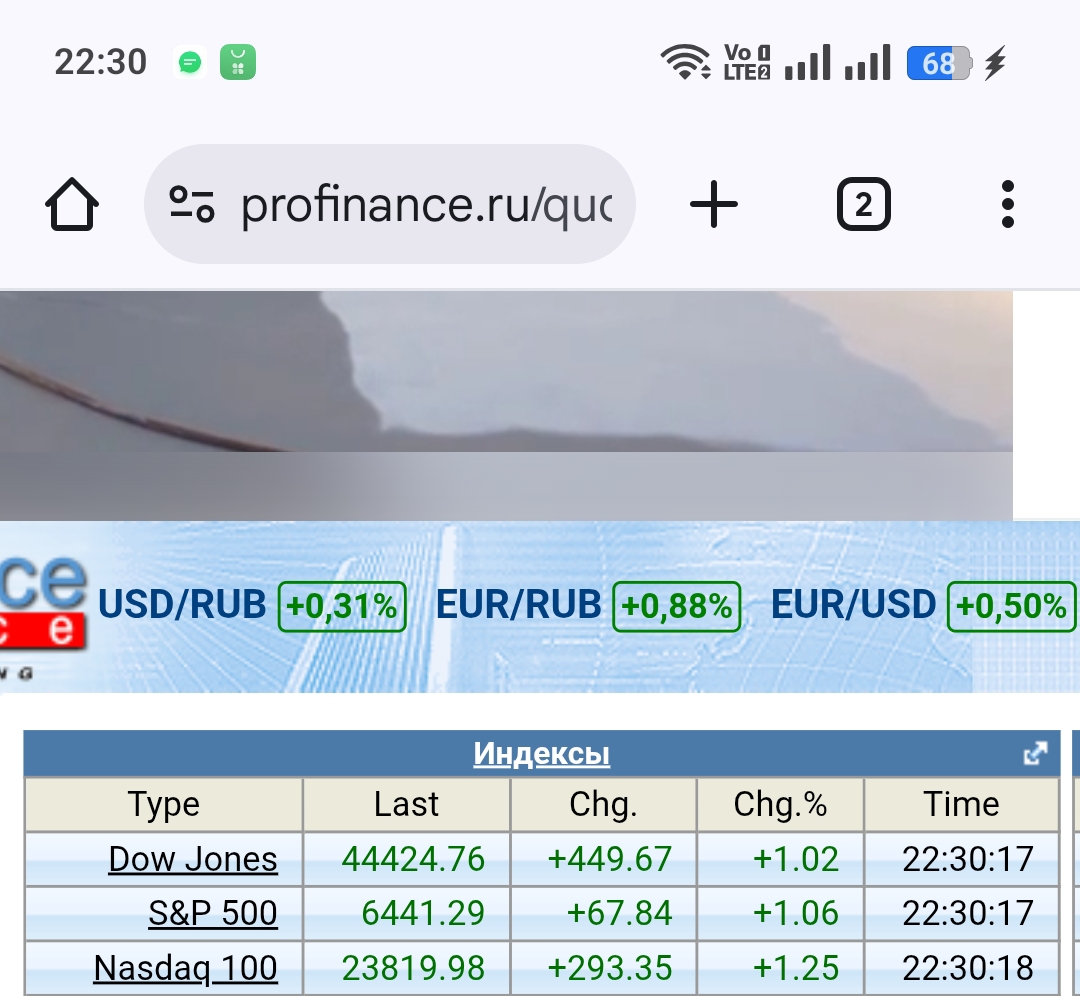Open the Индексы header link
Viewport: 1080px width, 996px height.
tap(541, 754)
